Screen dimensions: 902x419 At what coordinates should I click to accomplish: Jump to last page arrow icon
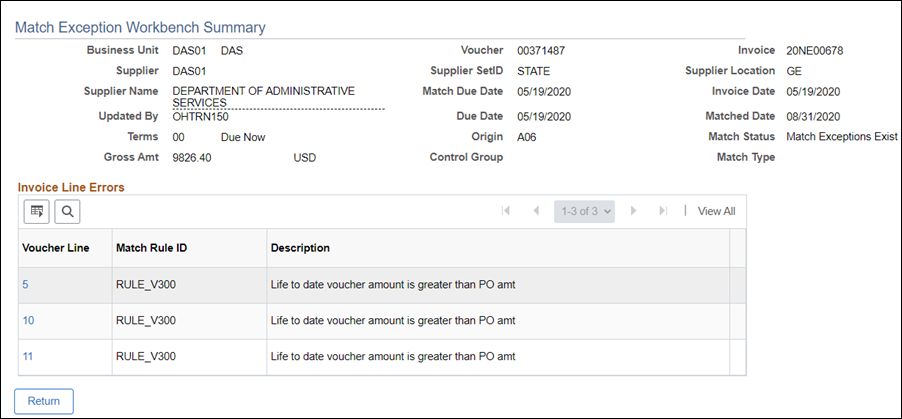(x=663, y=211)
